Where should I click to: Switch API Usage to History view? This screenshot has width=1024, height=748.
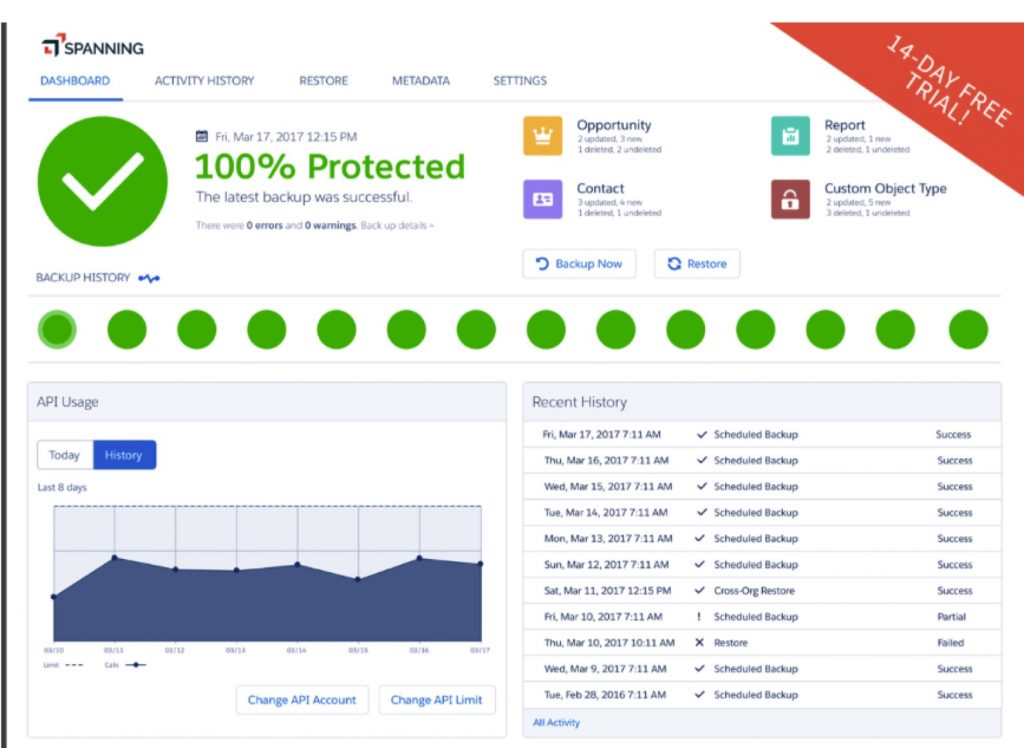(123, 455)
